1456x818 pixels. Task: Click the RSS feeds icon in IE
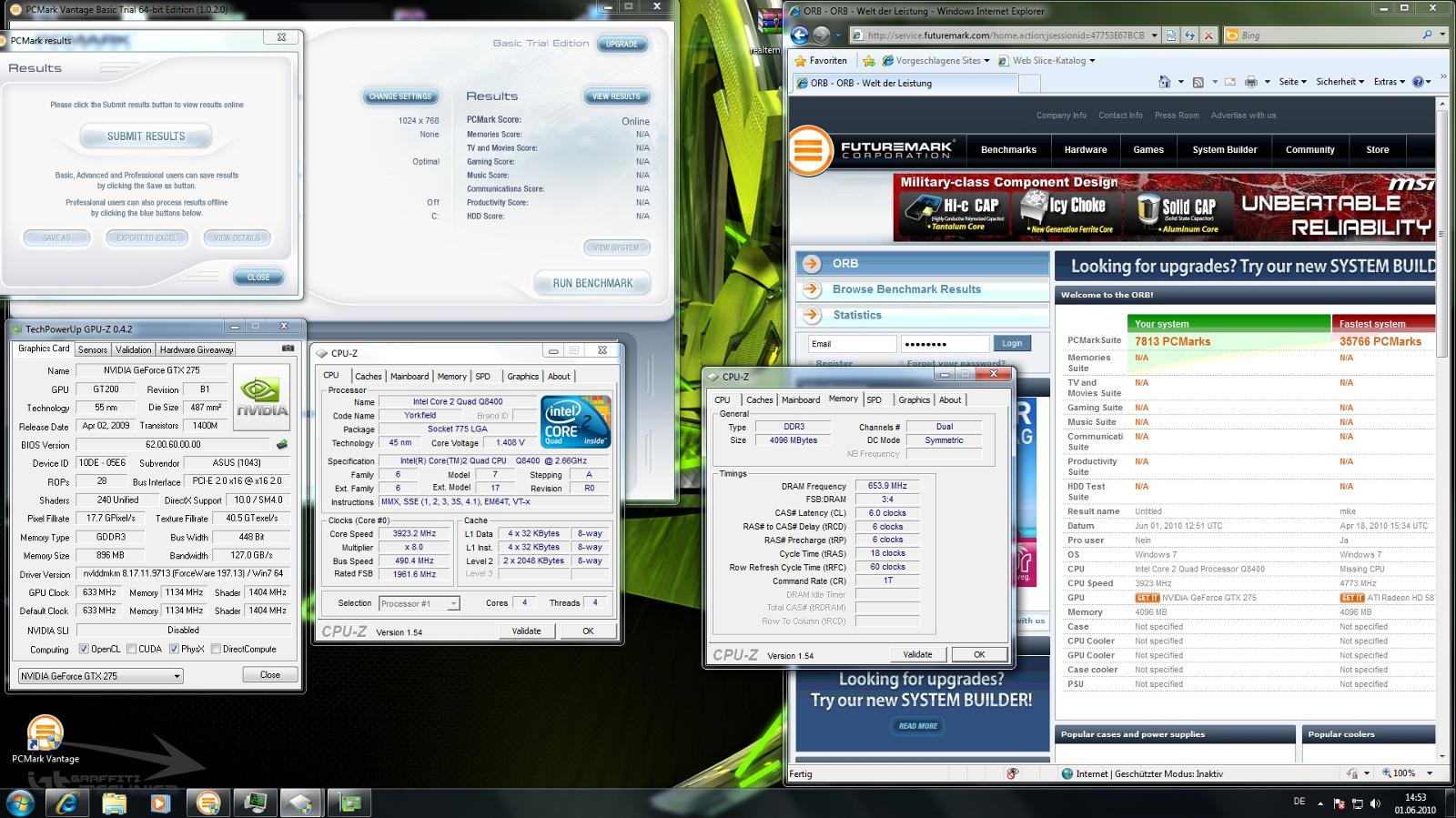(x=1198, y=82)
